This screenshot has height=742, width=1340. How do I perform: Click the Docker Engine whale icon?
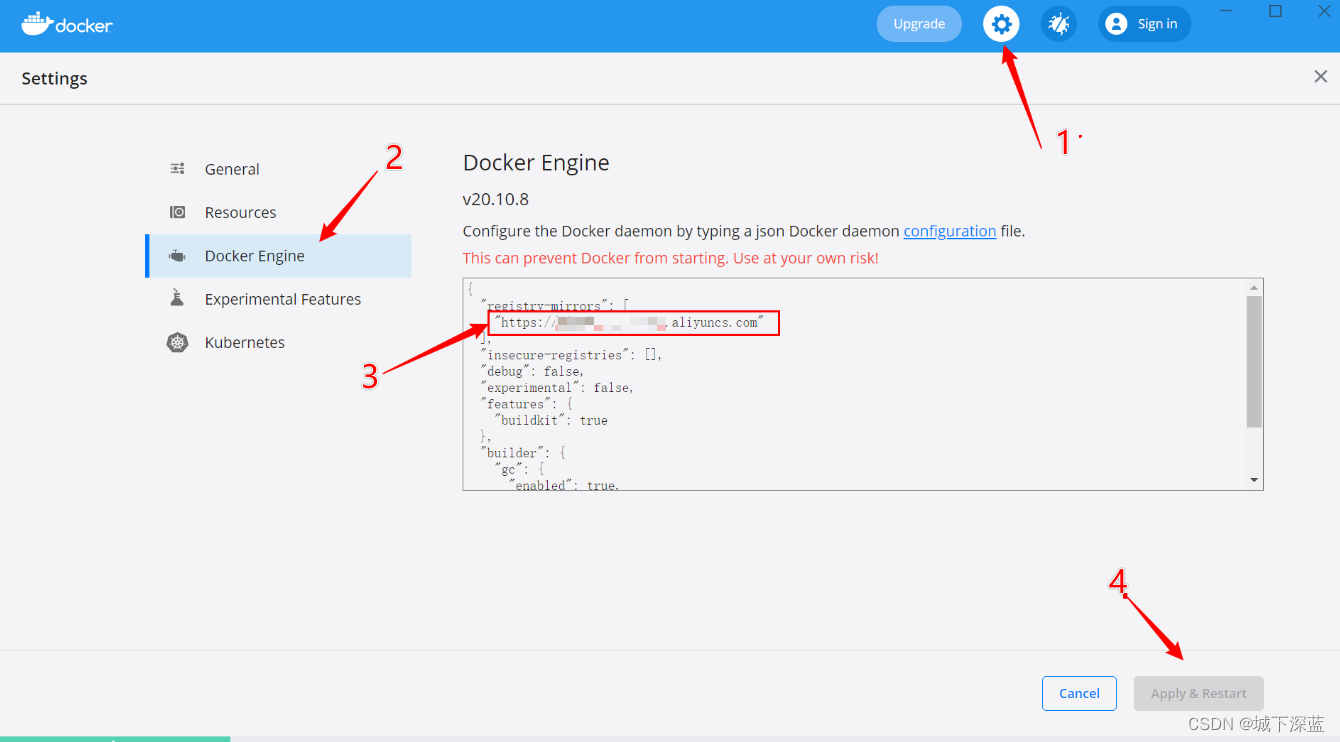pos(177,256)
